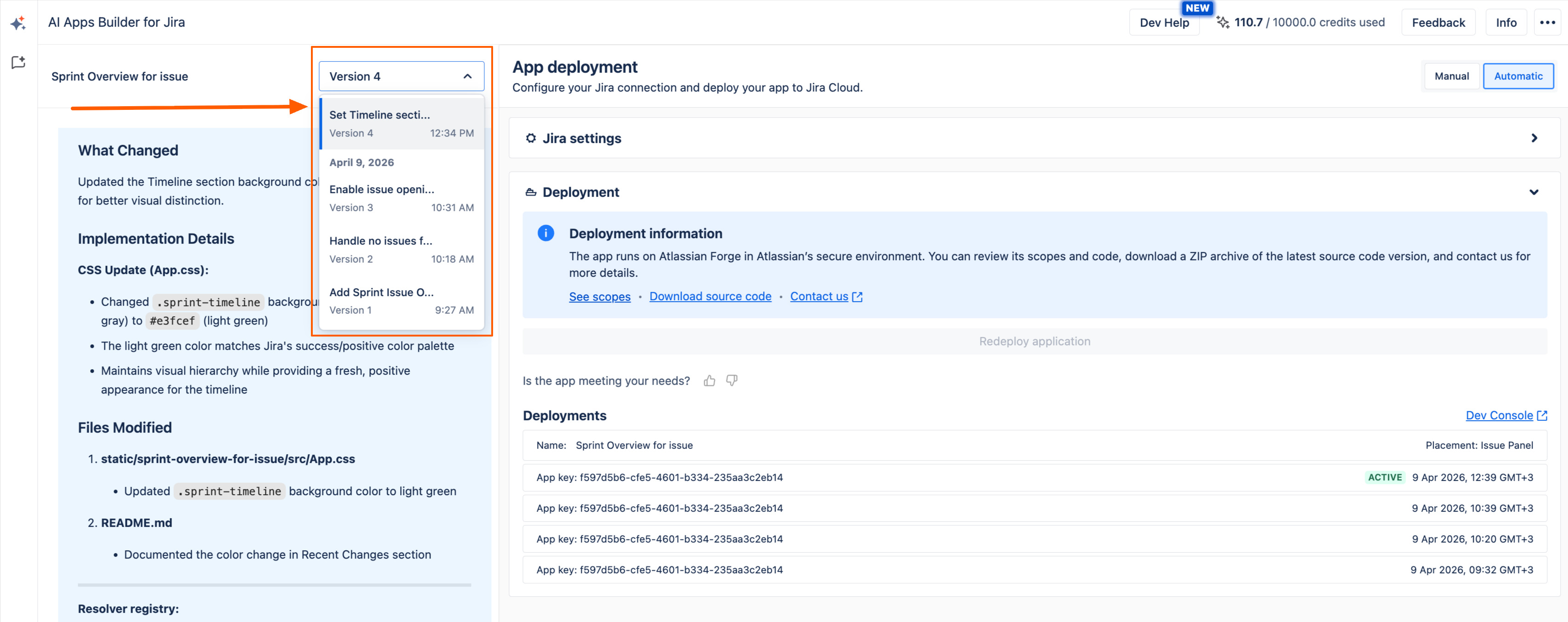Click the Jira settings gear icon
This screenshot has height=622, width=1568.
tap(531, 139)
